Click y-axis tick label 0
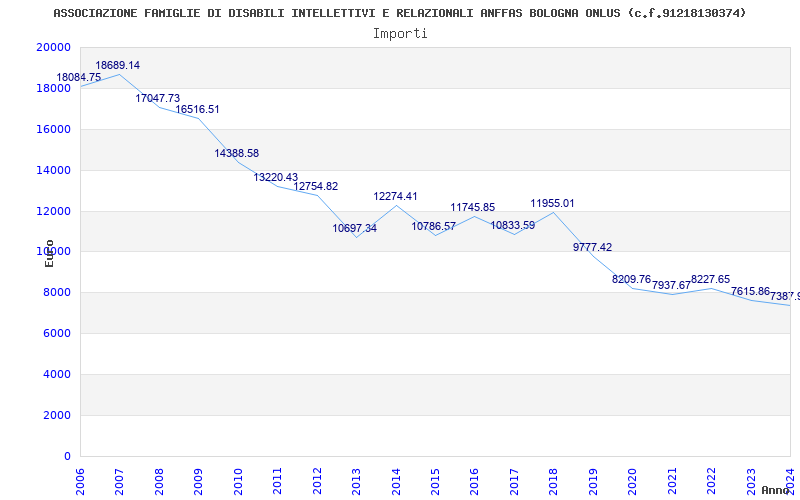This screenshot has height=500, width=800. tap(67, 456)
